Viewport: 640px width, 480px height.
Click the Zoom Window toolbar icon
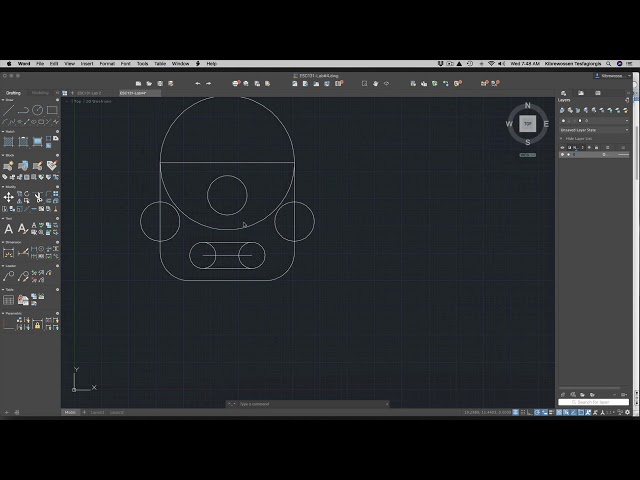coord(364,84)
